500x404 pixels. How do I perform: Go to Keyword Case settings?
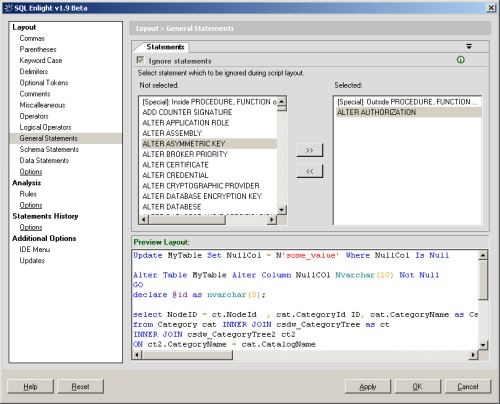tap(41, 60)
